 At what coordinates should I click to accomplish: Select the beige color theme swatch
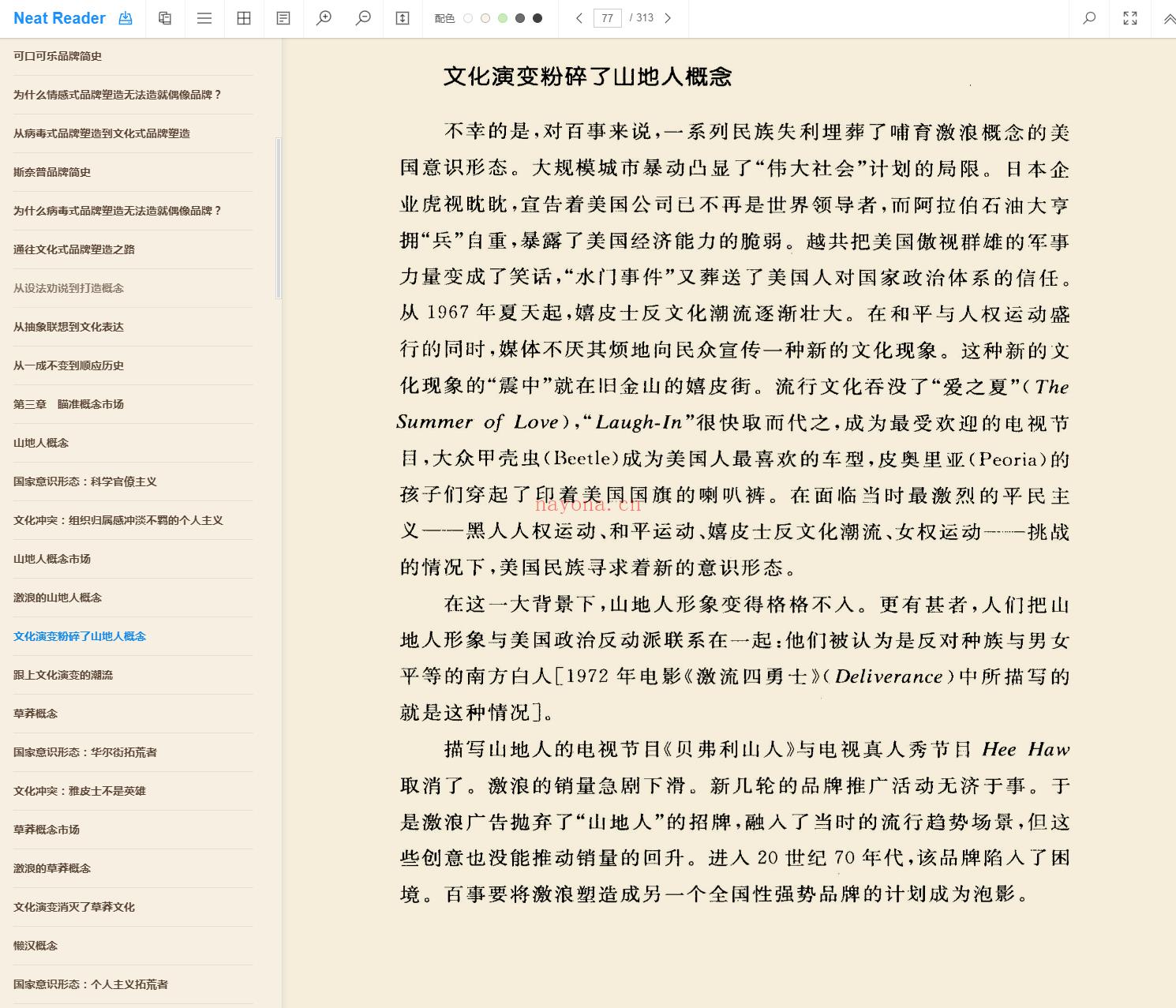485,18
